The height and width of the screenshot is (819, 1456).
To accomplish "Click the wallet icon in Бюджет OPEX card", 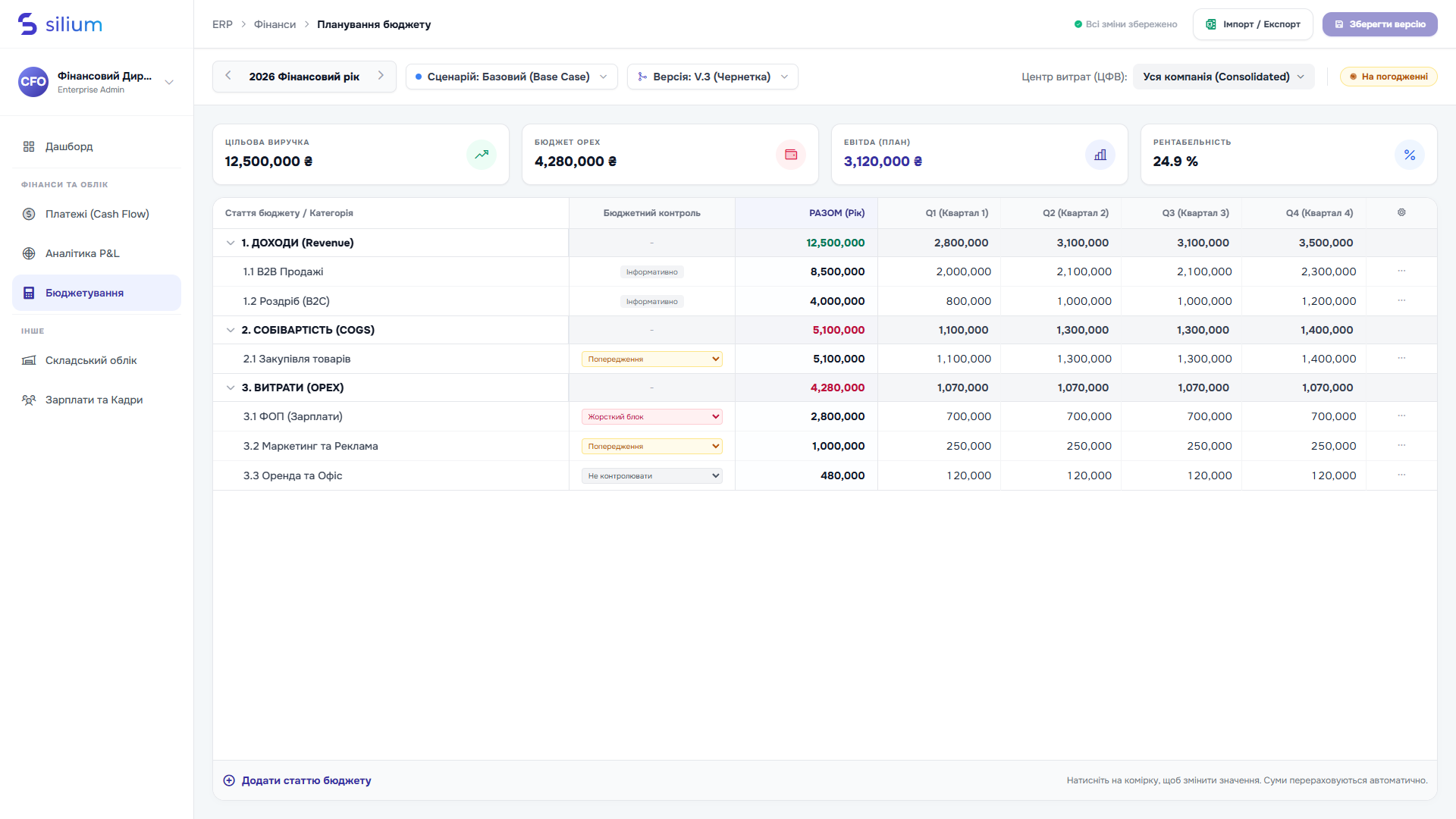I will (x=791, y=155).
